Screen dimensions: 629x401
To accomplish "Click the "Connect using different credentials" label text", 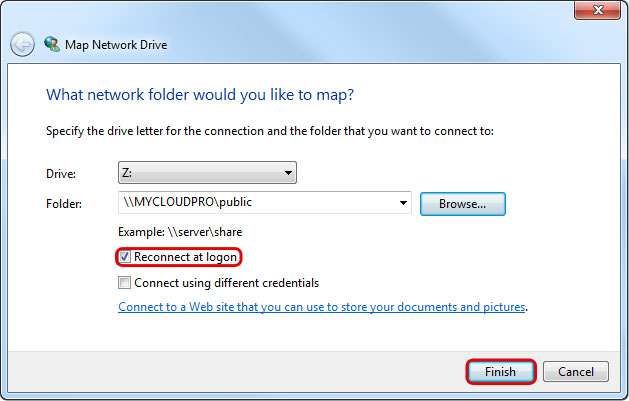I will click(226, 283).
